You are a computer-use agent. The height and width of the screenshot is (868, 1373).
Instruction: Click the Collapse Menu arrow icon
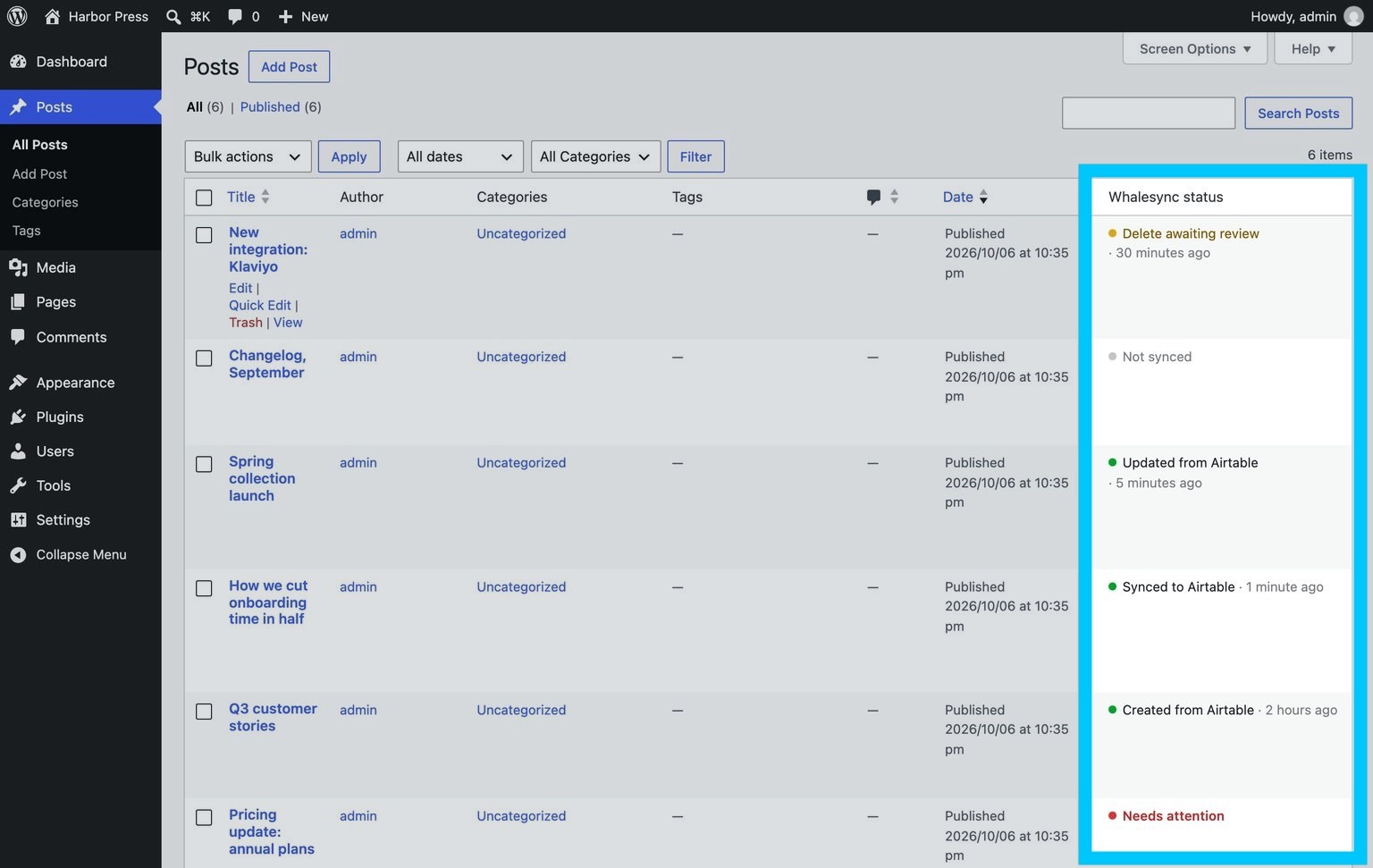(18, 555)
